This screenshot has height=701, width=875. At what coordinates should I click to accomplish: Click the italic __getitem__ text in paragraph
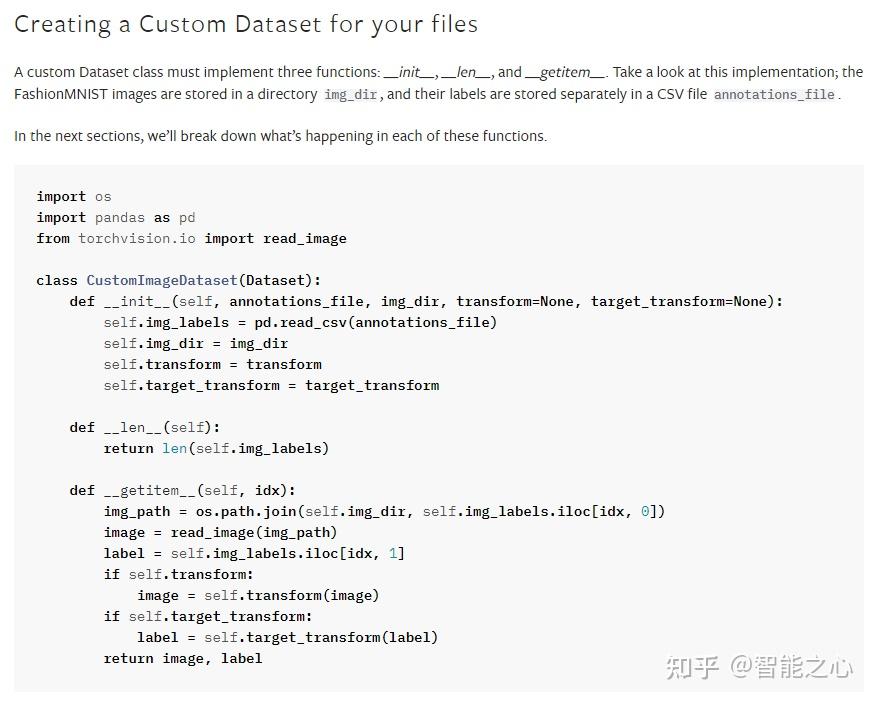[565, 73]
